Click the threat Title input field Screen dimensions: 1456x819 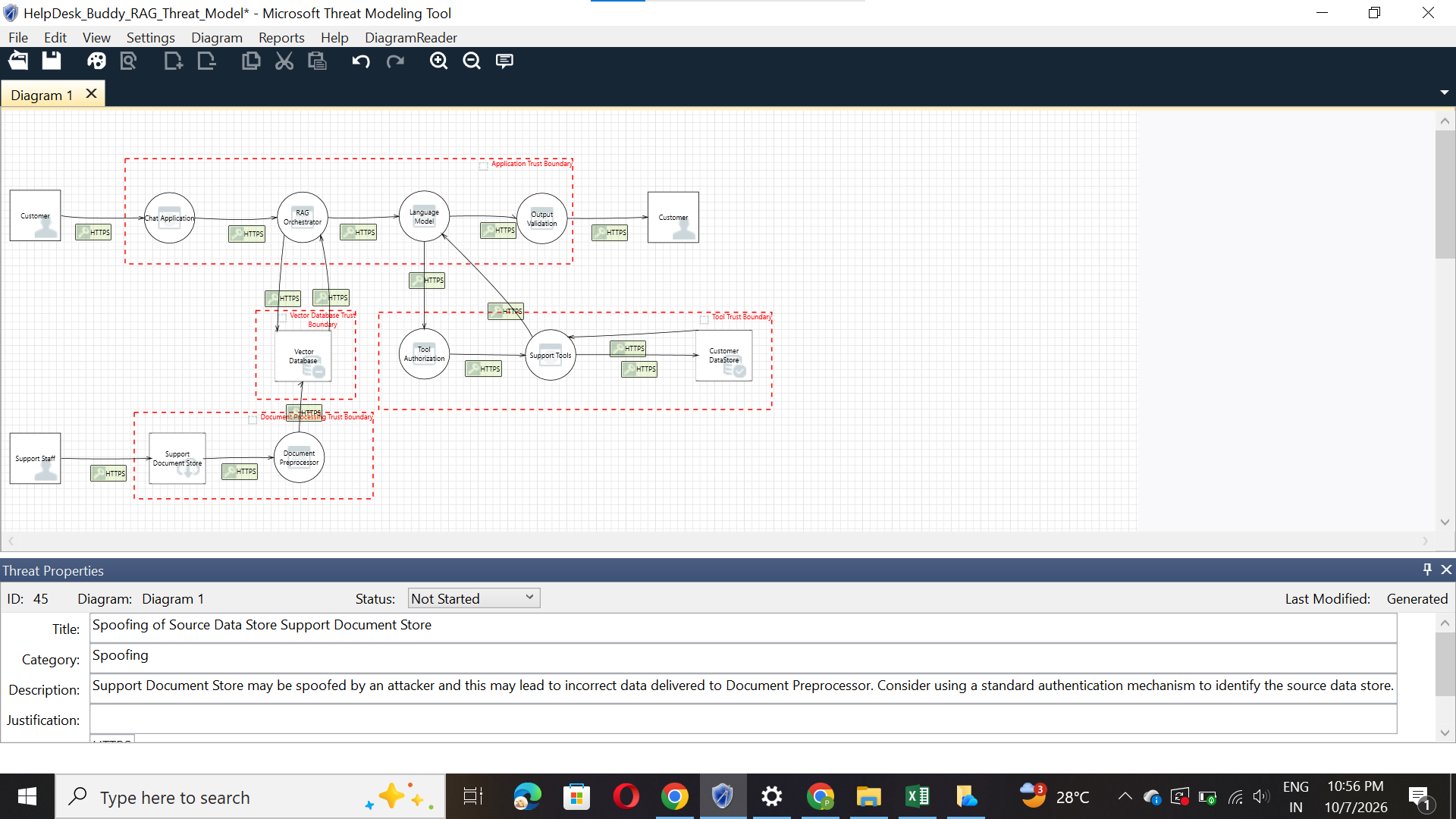coord(743,628)
